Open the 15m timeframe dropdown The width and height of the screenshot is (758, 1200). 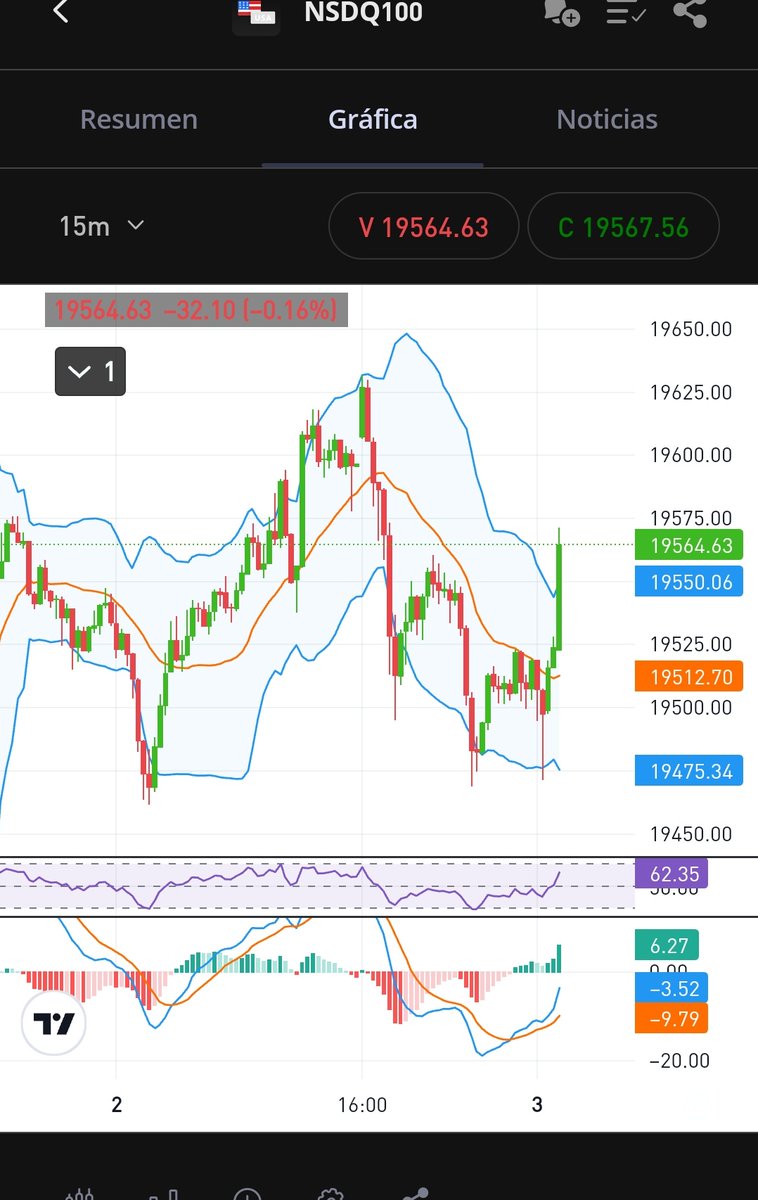click(102, 226)
